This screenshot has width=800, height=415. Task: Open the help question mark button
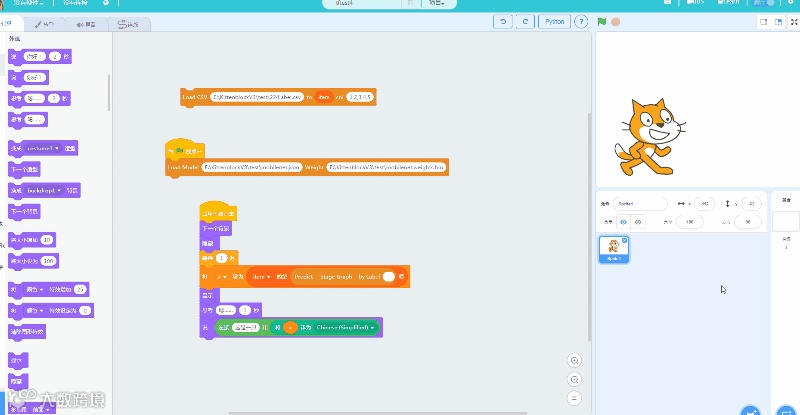tap(581, 21)
